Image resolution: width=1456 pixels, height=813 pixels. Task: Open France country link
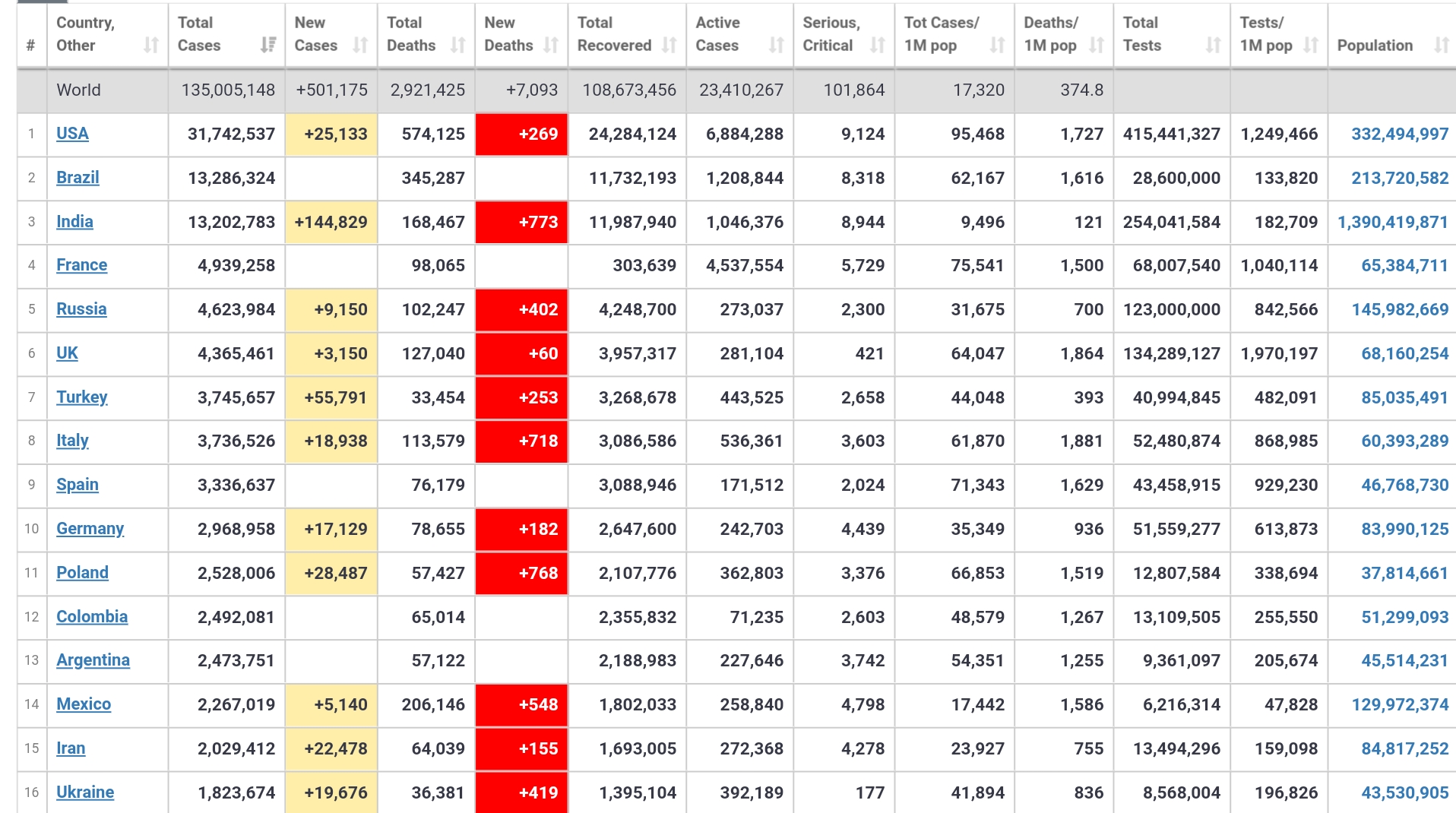click(x=81, y=265)
